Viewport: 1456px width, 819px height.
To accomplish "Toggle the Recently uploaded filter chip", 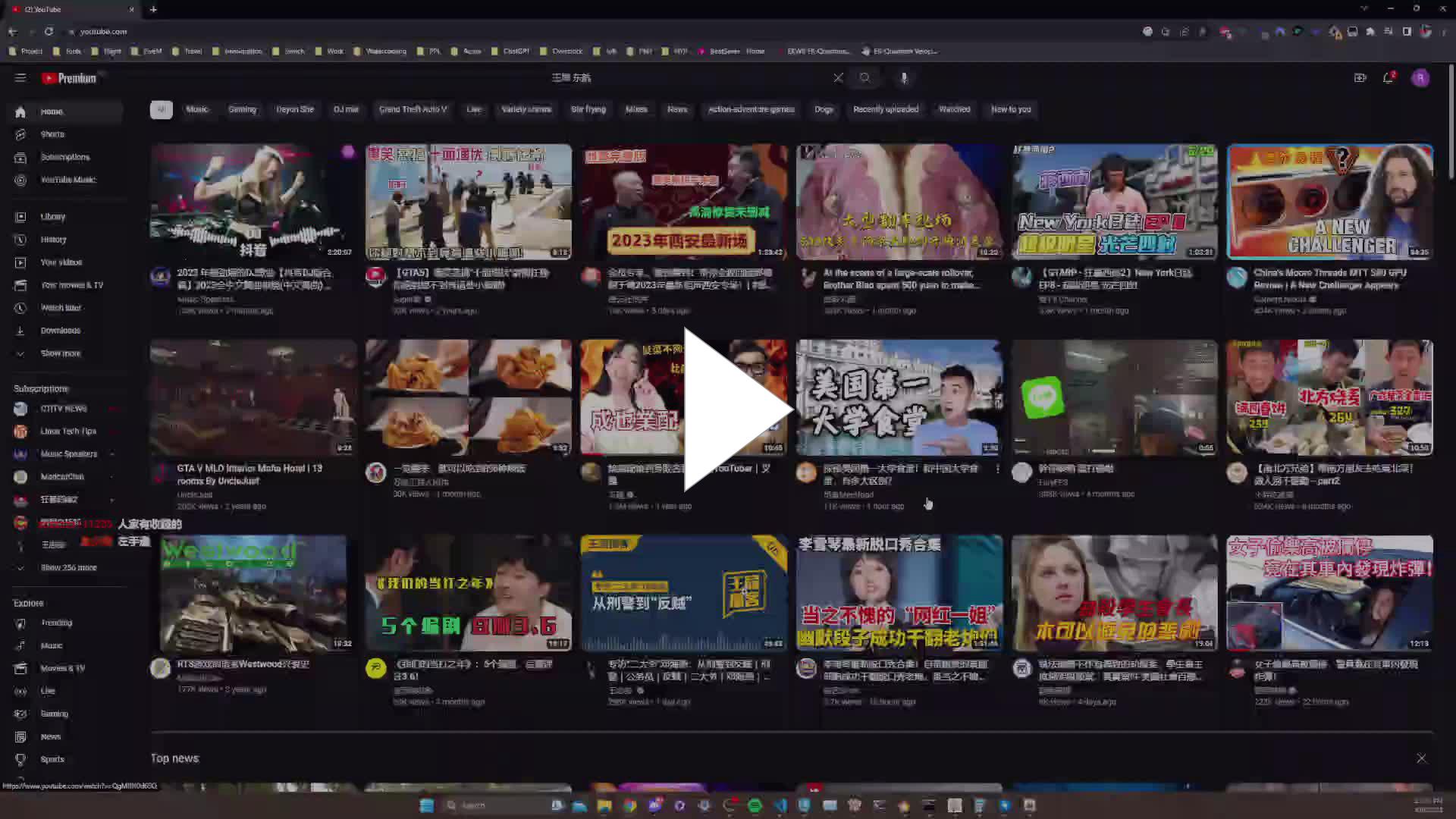I will click(885, 109).
